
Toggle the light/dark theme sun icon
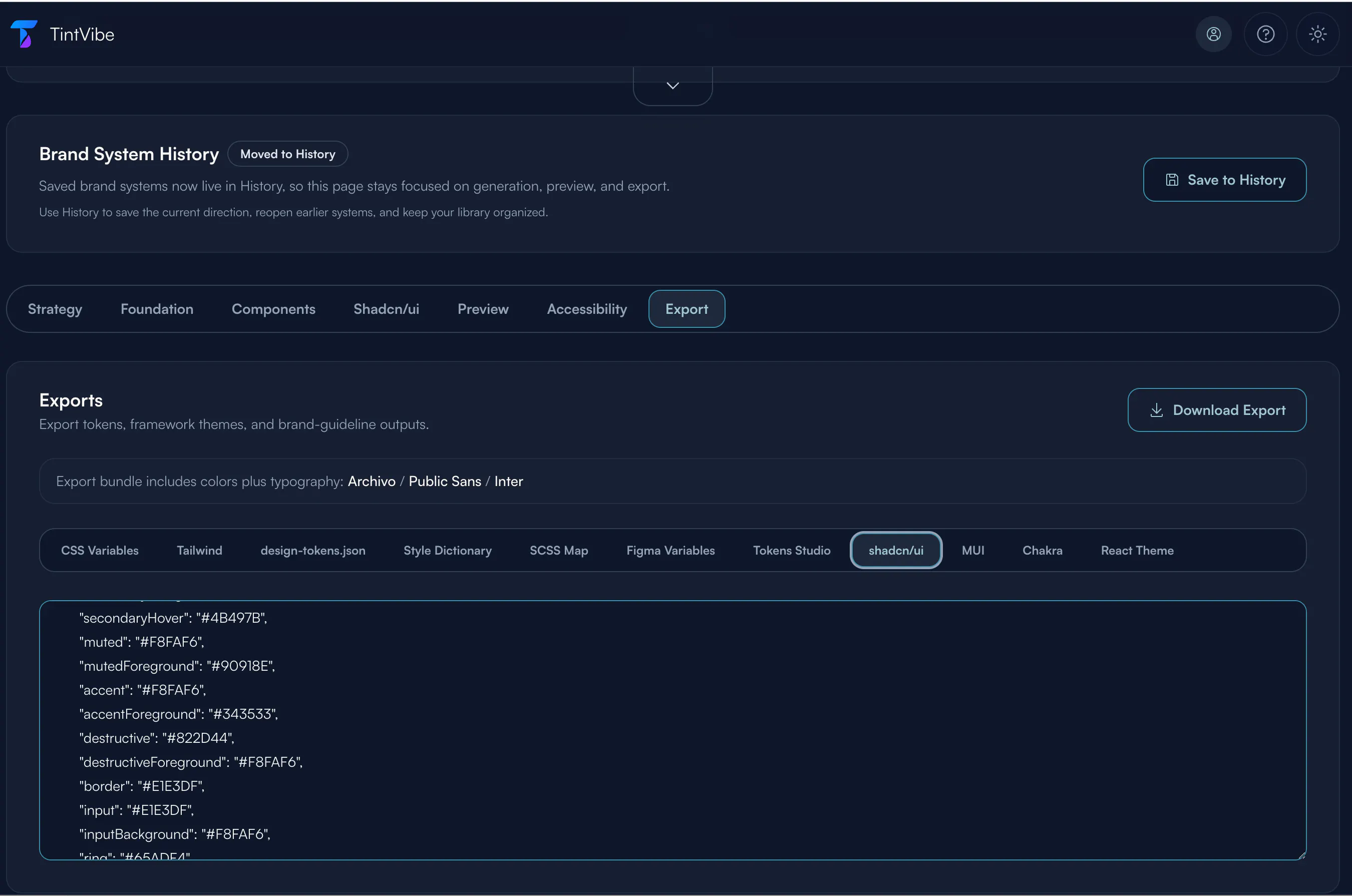[1317, 34]
